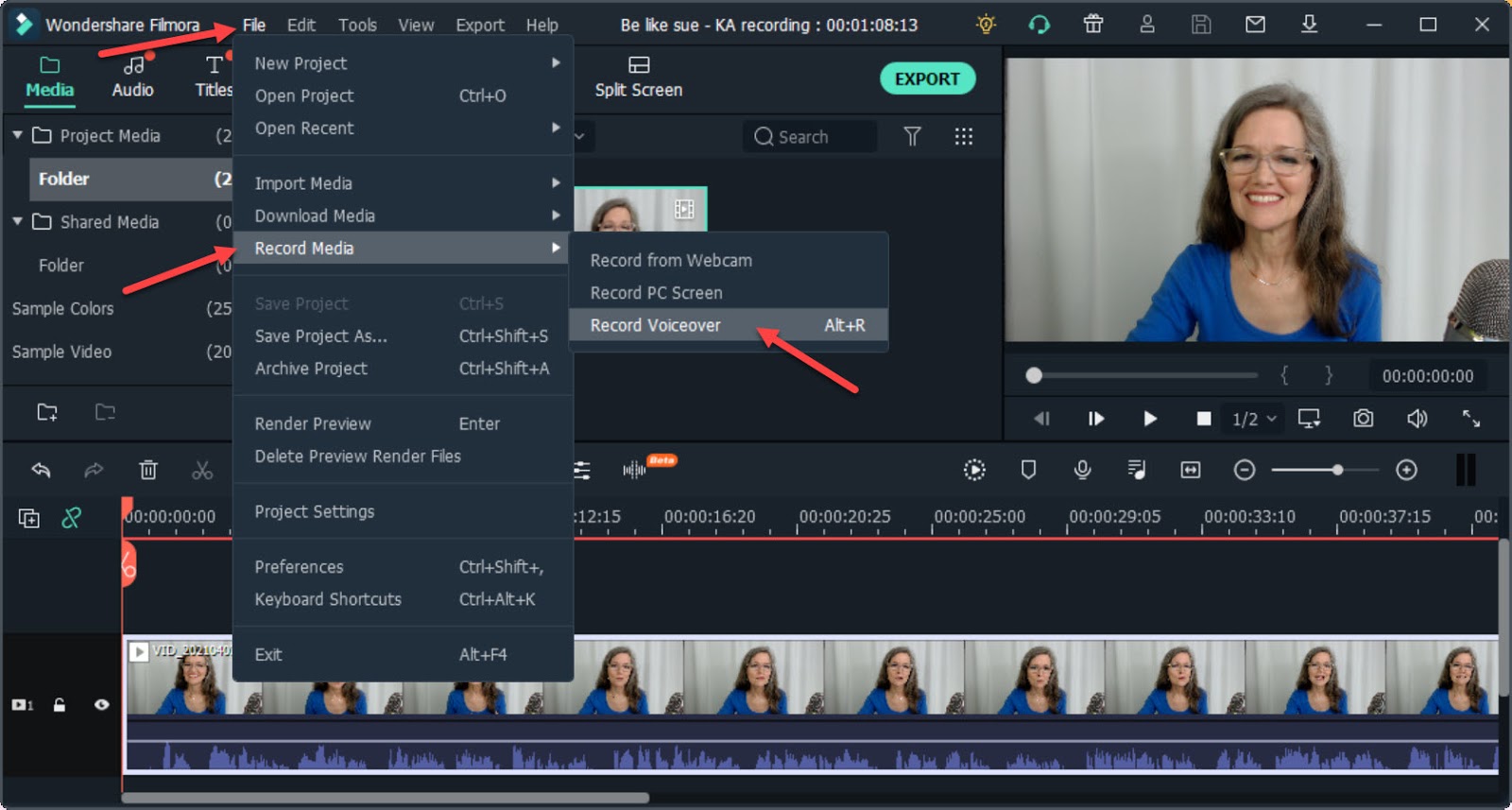This screenshot has width=1512, height=810.
Task: Collapse the Project Media tree
Action: coord(17,135)
